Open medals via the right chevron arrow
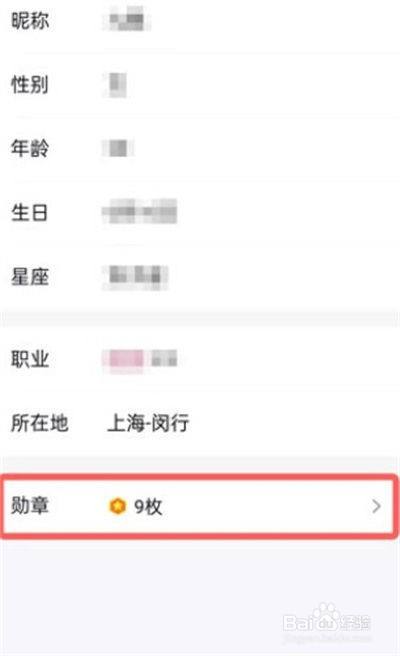Viewport: 400px width, 656px height. click(376, 506)
